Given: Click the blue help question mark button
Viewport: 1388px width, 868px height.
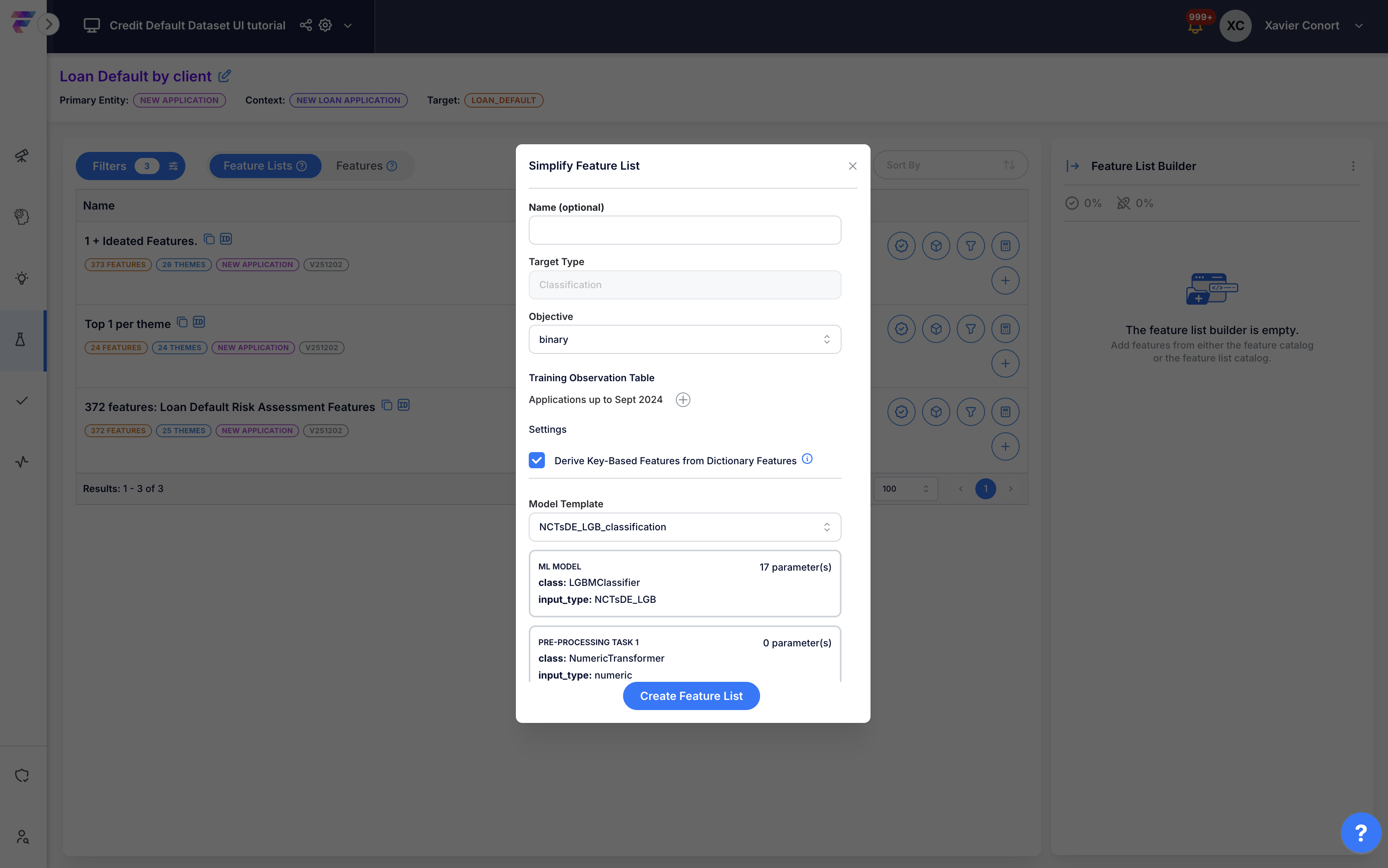Looking at the screenshot, I should [x=1361, y=833].
